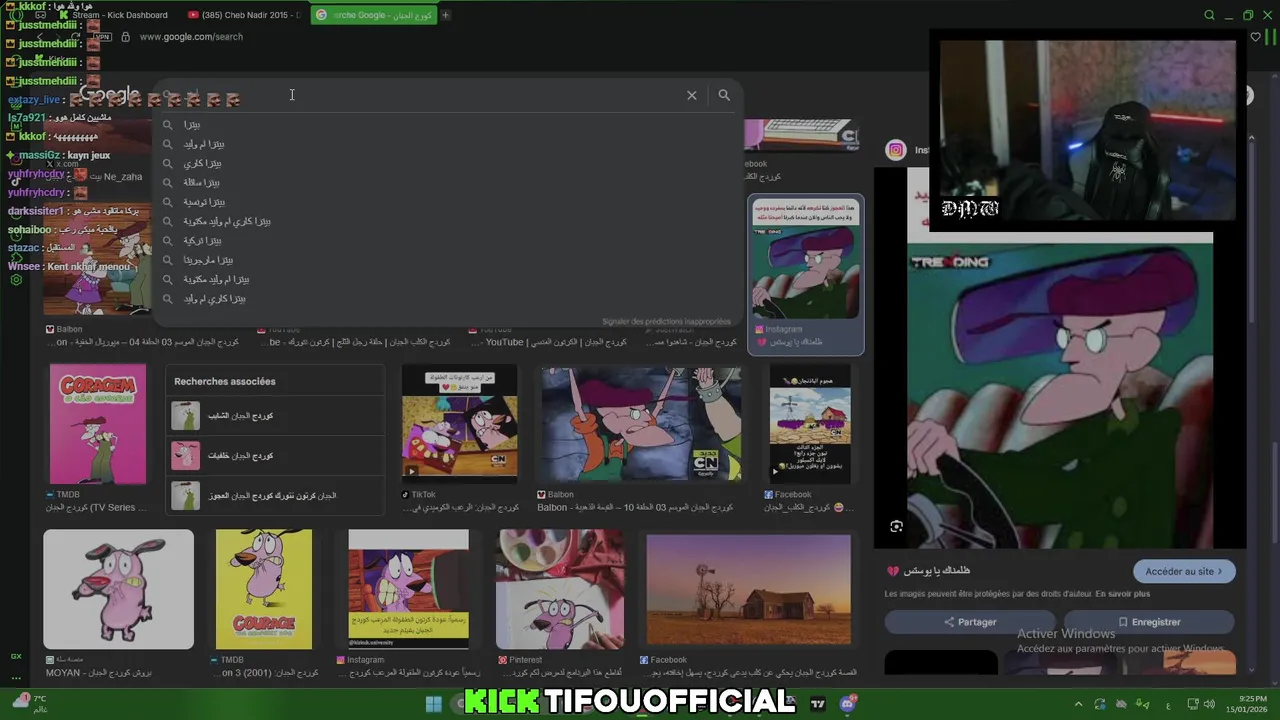The height and width of the screenshot is (720, 1280).
Task: Select the Google search results tab
Action: click(x=373, y=15)
